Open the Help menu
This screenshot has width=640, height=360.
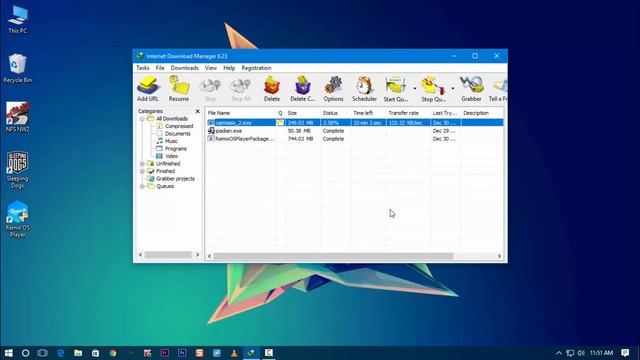(229, 68)
